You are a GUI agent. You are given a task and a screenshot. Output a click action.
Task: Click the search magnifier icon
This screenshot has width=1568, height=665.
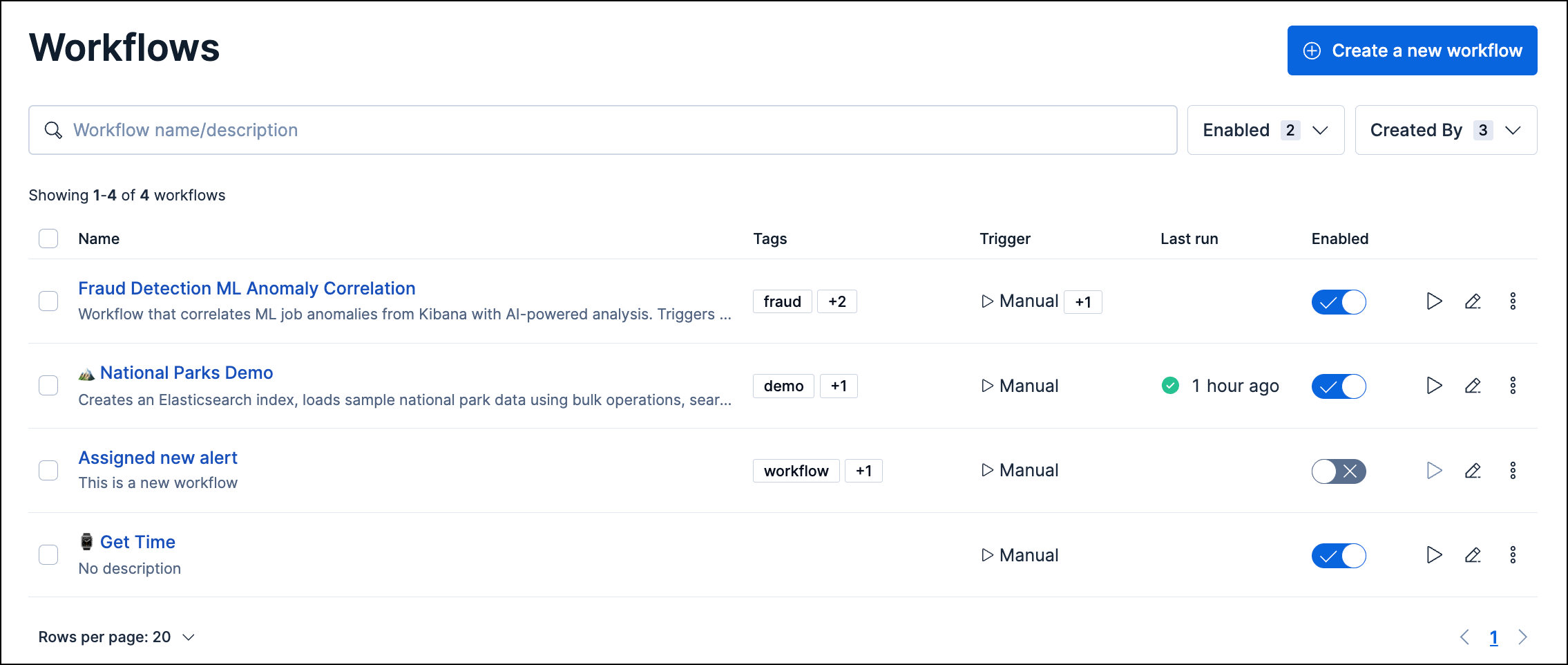(54, 130)
